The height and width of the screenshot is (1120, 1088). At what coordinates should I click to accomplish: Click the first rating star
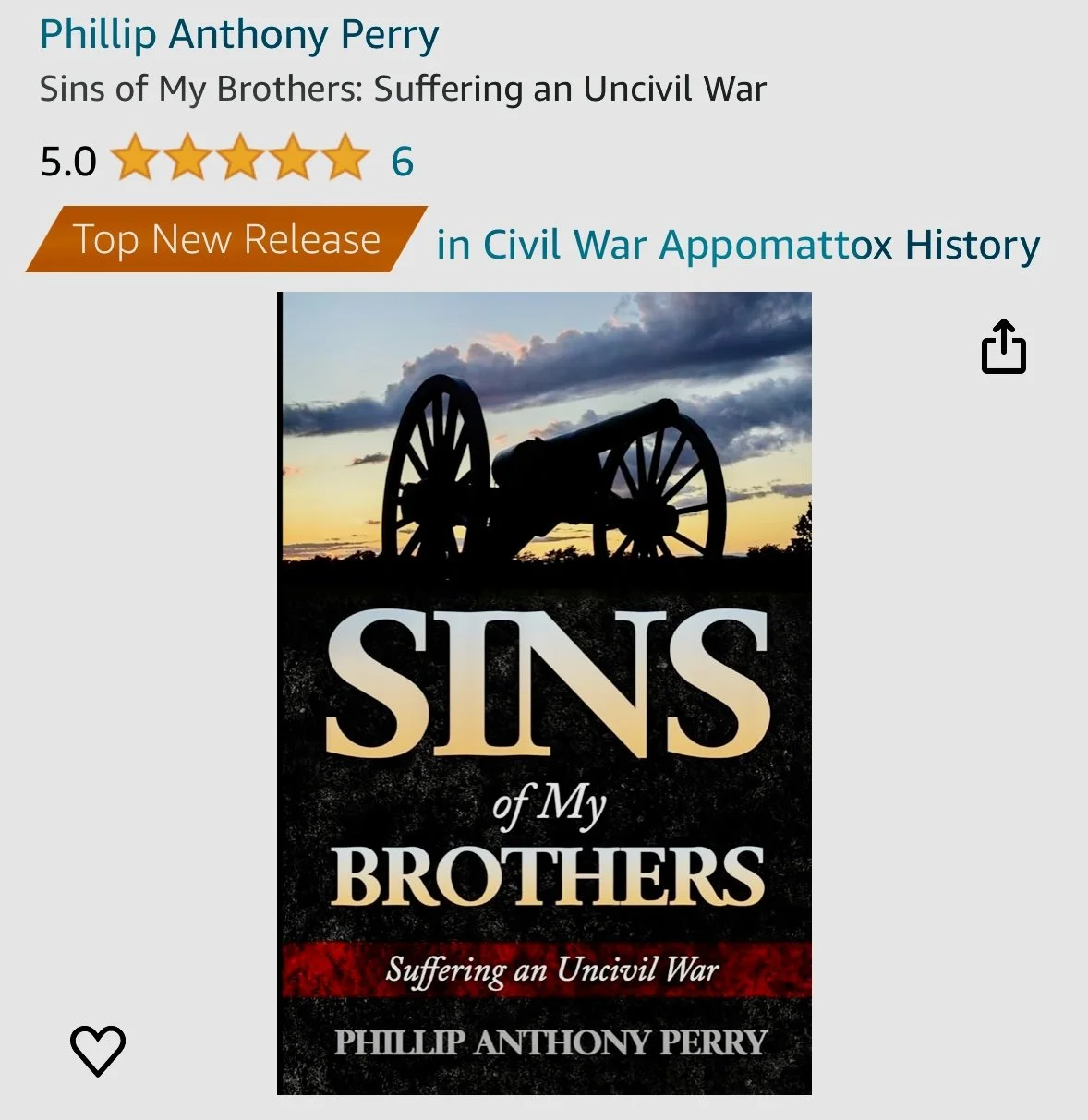[x=135, y=158]
